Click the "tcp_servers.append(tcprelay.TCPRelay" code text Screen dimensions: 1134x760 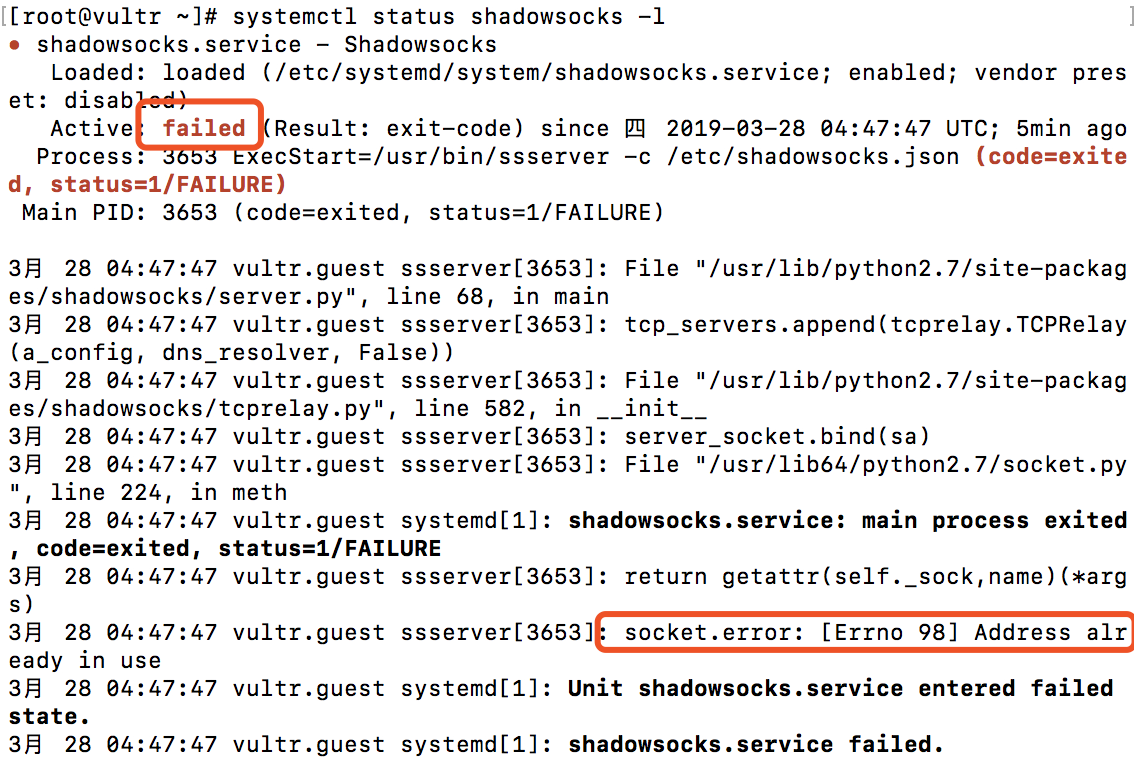point(875,324)
